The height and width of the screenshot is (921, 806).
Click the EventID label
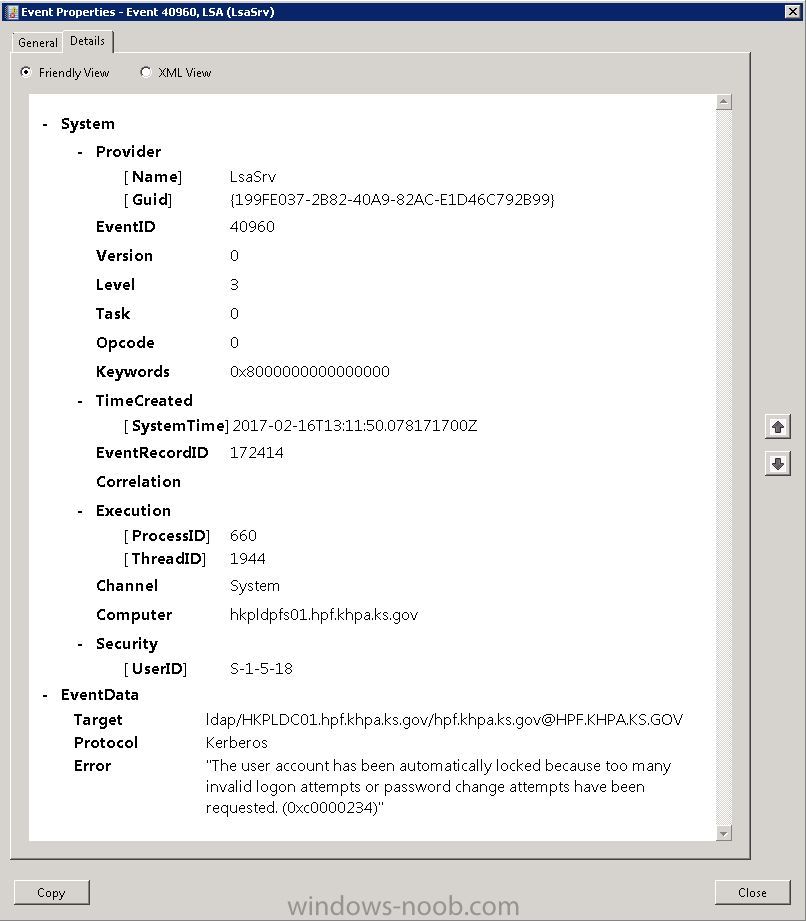(x=126, y=227)
